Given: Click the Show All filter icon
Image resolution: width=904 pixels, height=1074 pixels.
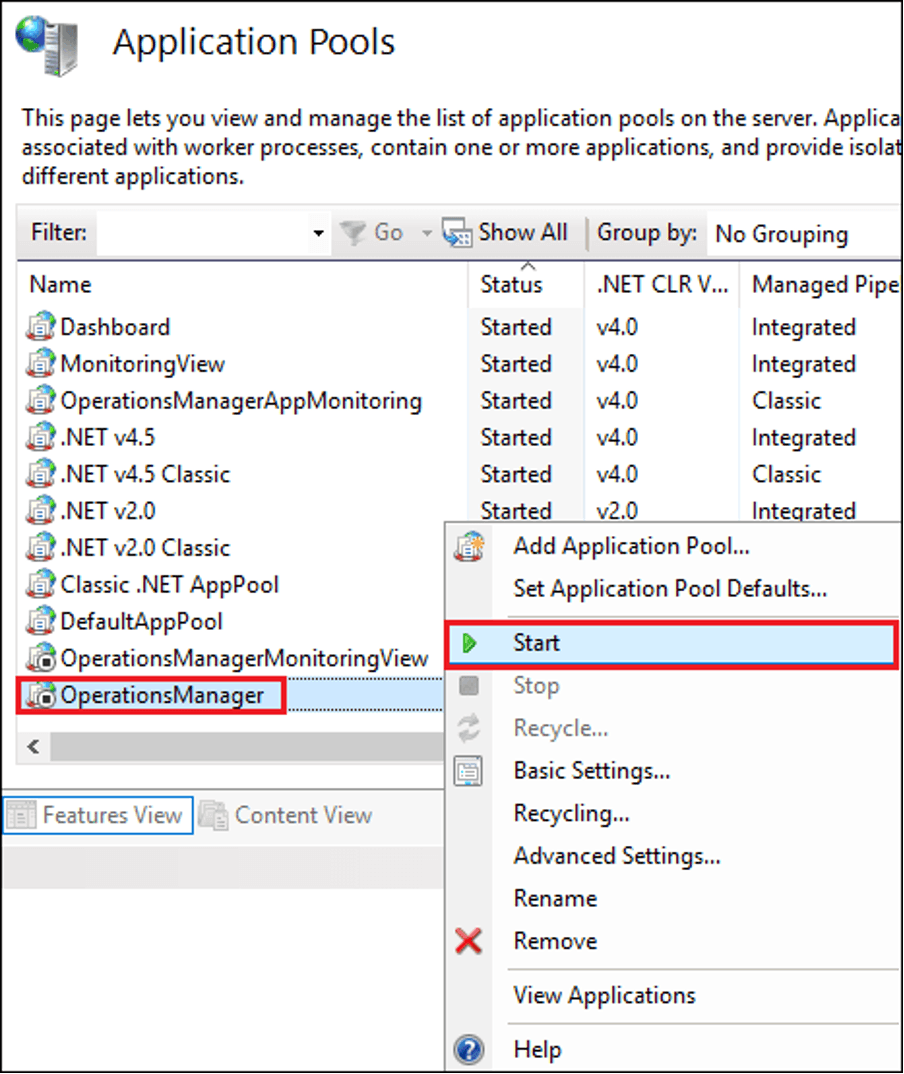Looking at the screenshot, I should (457, 233).
